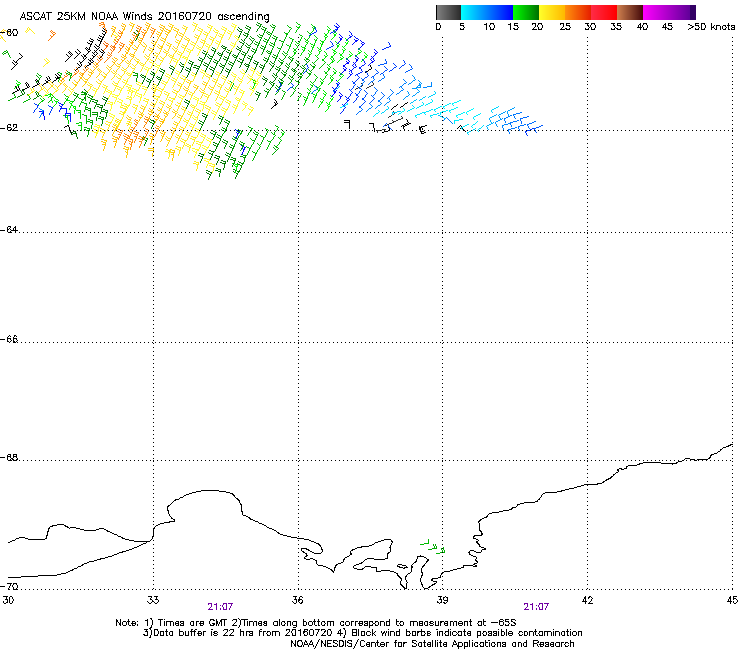
Task: Click the legend scale label '10'
Action: pos(489,27)
